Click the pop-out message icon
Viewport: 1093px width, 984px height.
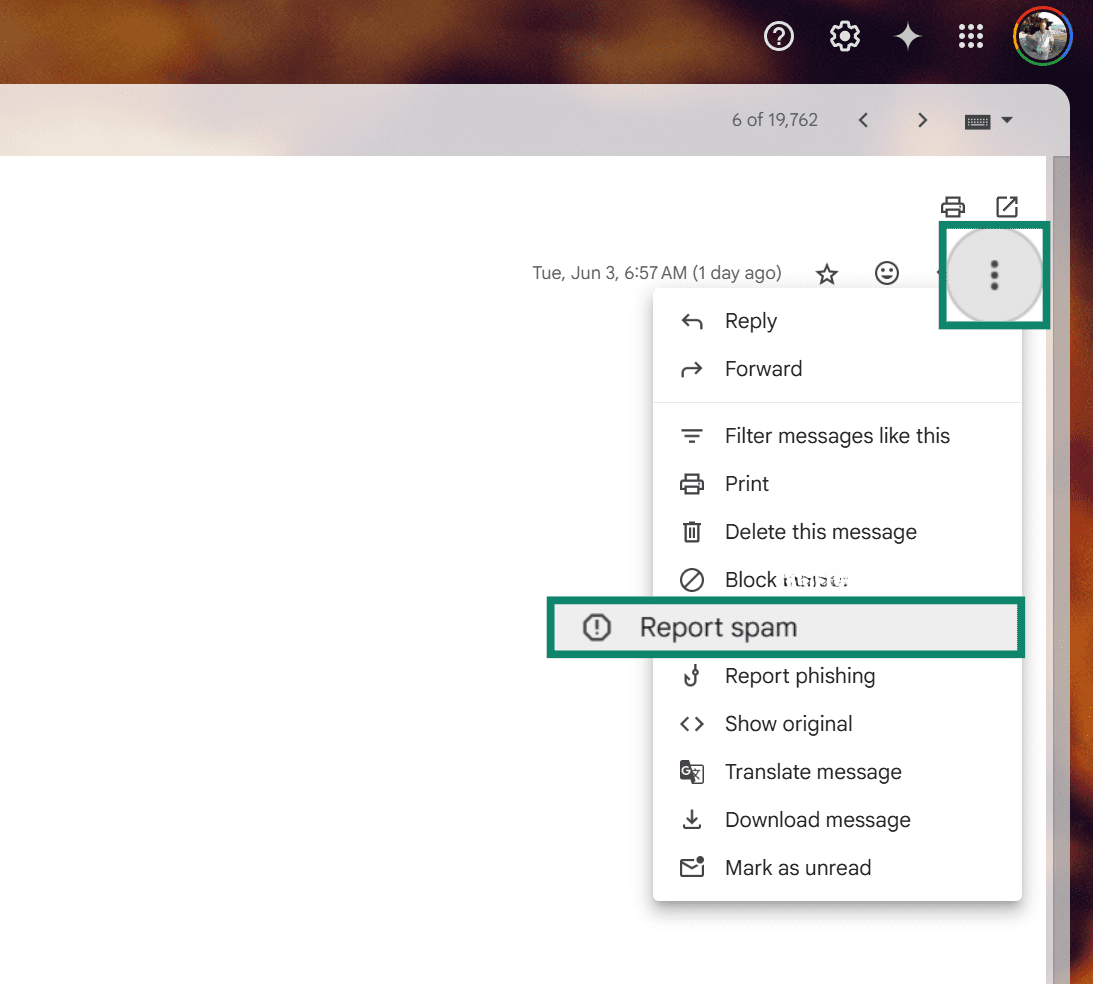[1007, 207]
